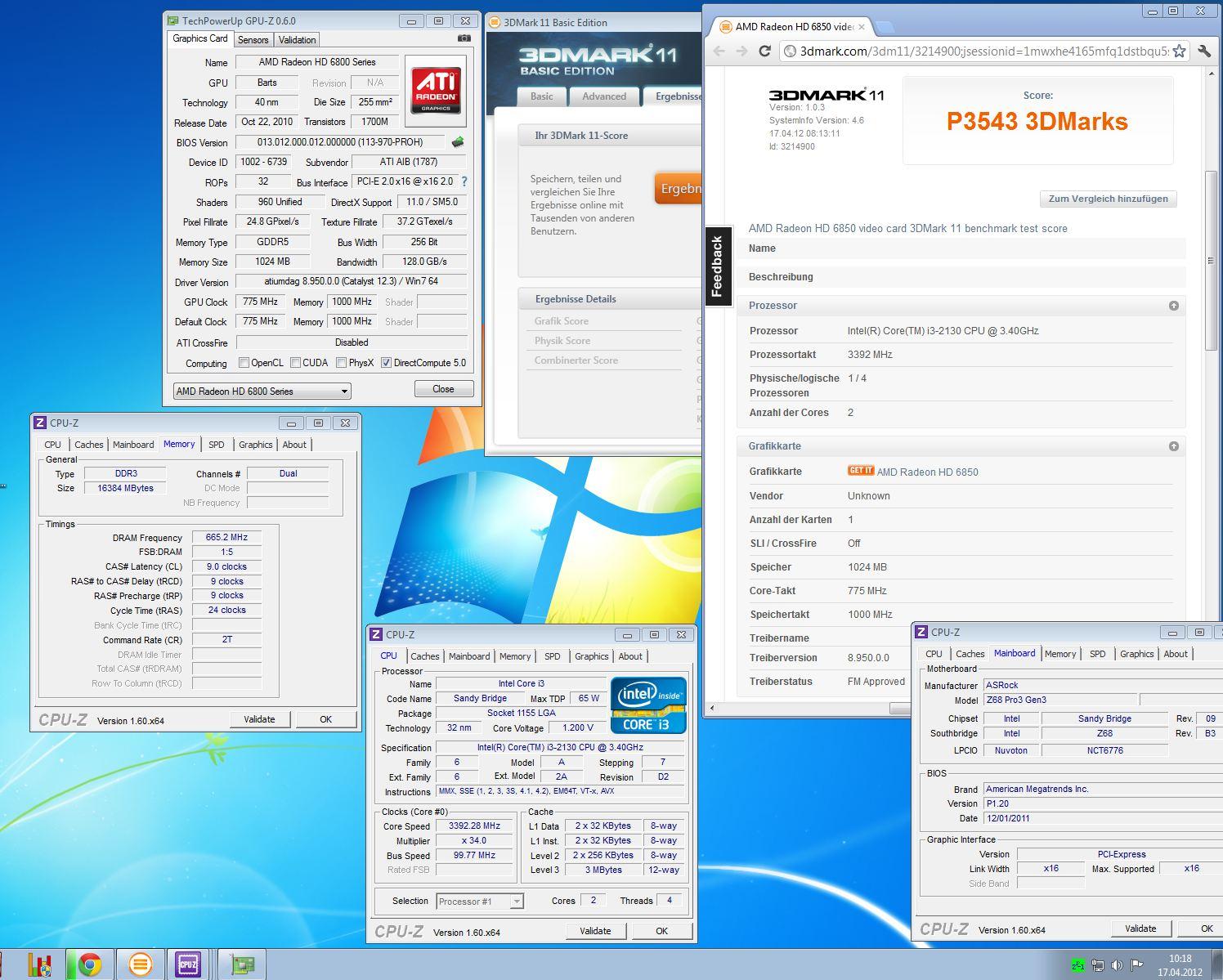Click GPU-Z screenshot camera icon
The image size is (1223, 980).
[464, 38]
